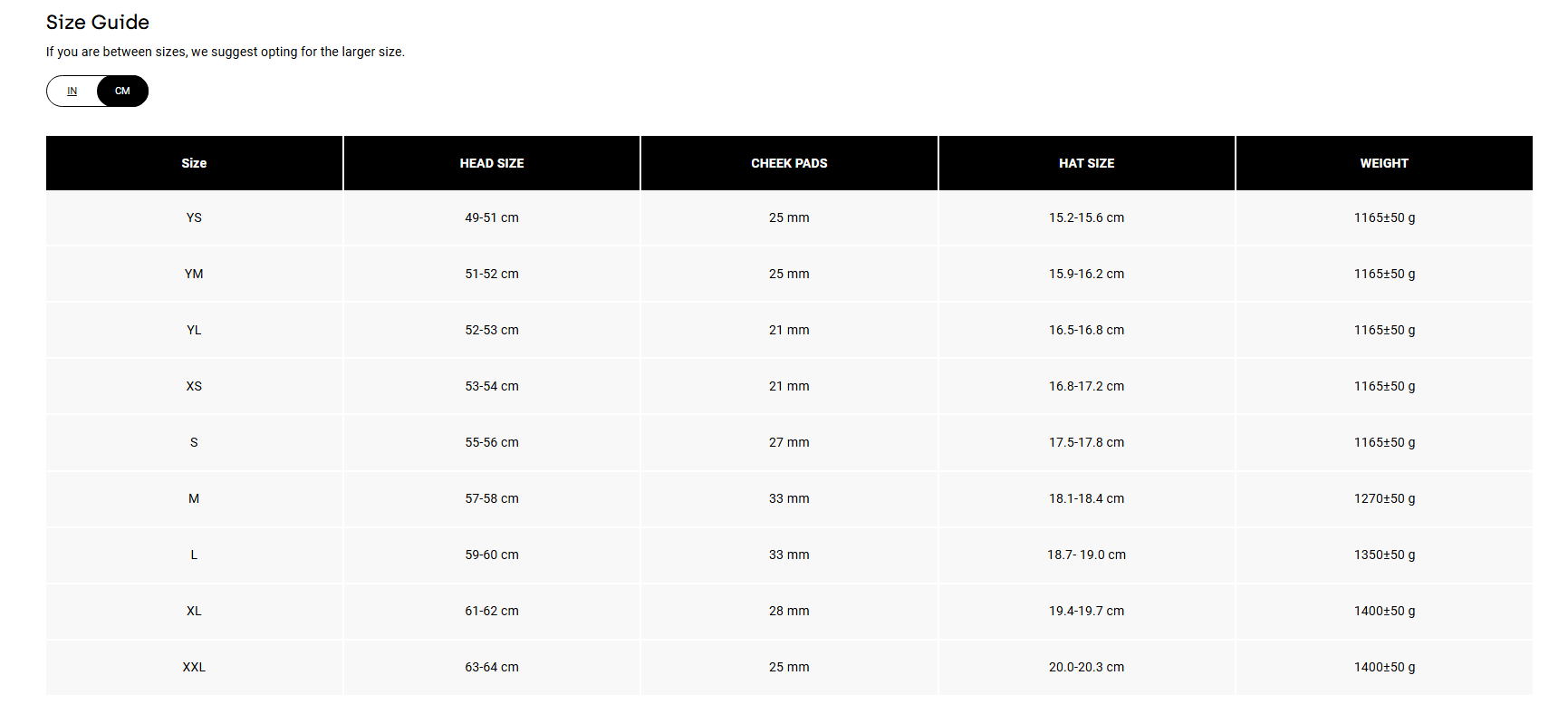Select the CM unit option

pos(122,92)
